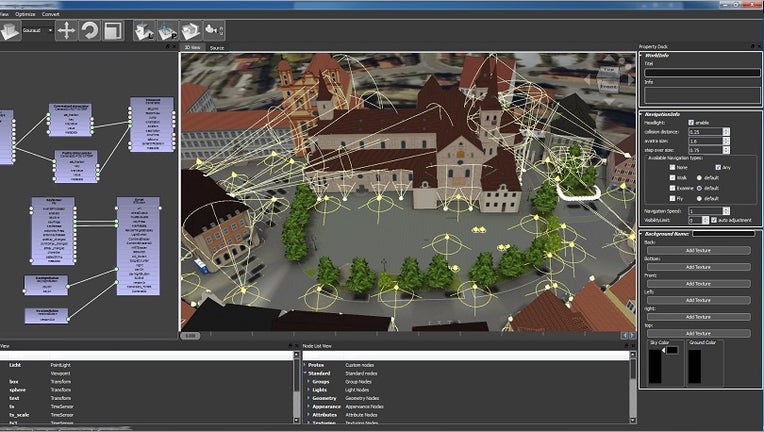764x432 pixels.
Task: Toggle the Examine navigation checkbox
Action: pyautogui.click(x=672, y=188)
